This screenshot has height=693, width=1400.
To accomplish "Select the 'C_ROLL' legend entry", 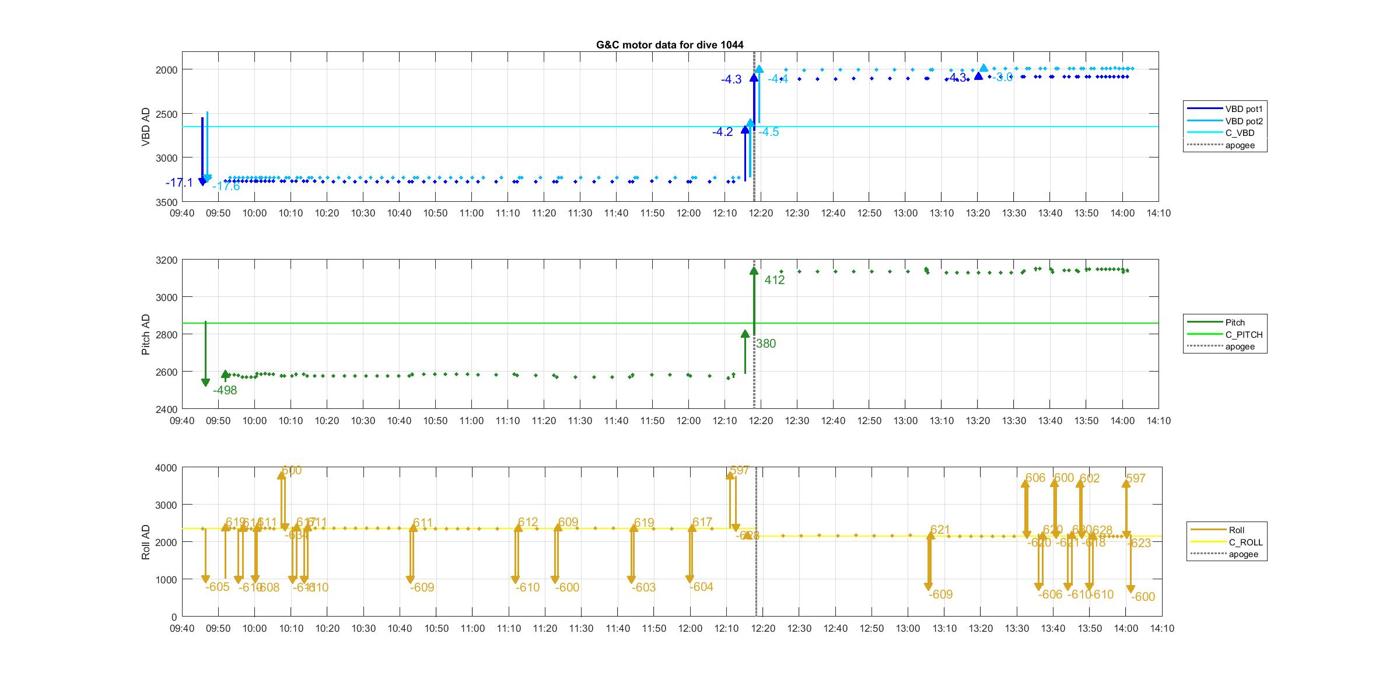I will click(1246, 542).
